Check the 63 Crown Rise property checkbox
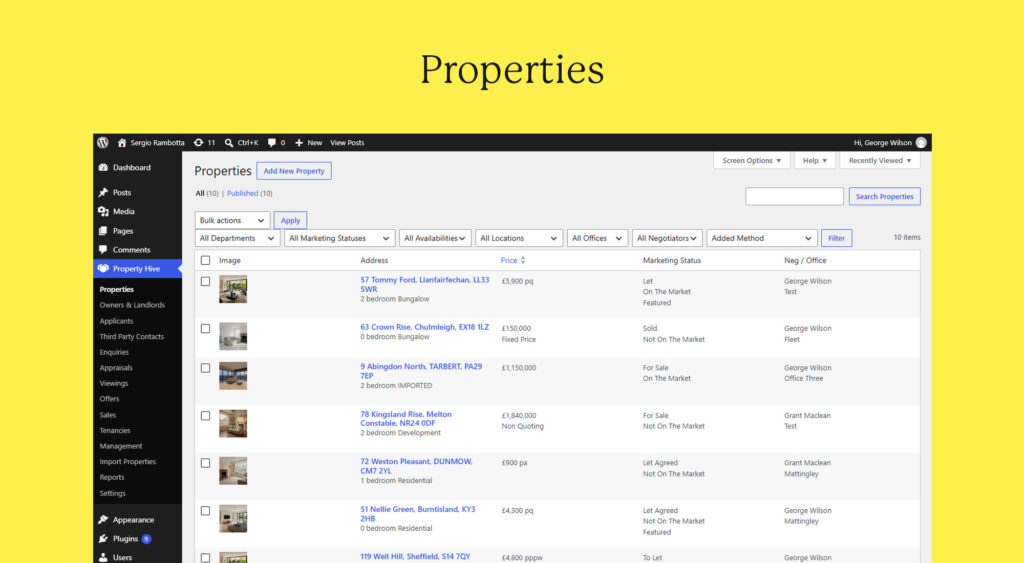Image resolution: width=1024 pixels, height=563 pixels. 206,329
